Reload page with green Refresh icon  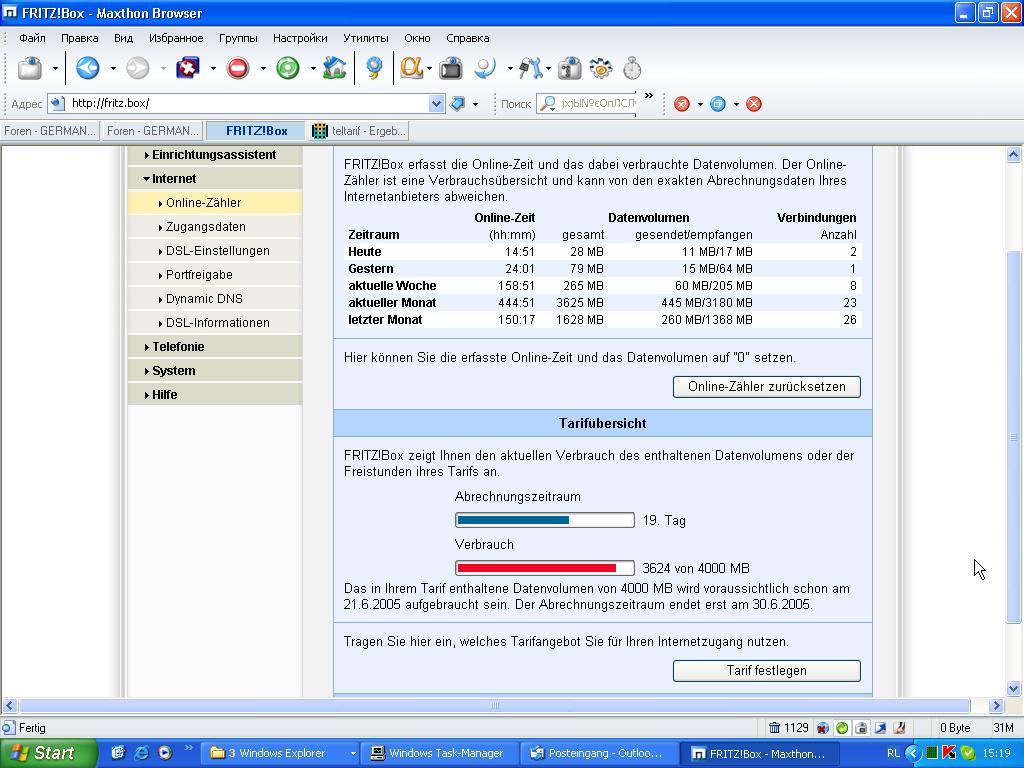(288, 68)
